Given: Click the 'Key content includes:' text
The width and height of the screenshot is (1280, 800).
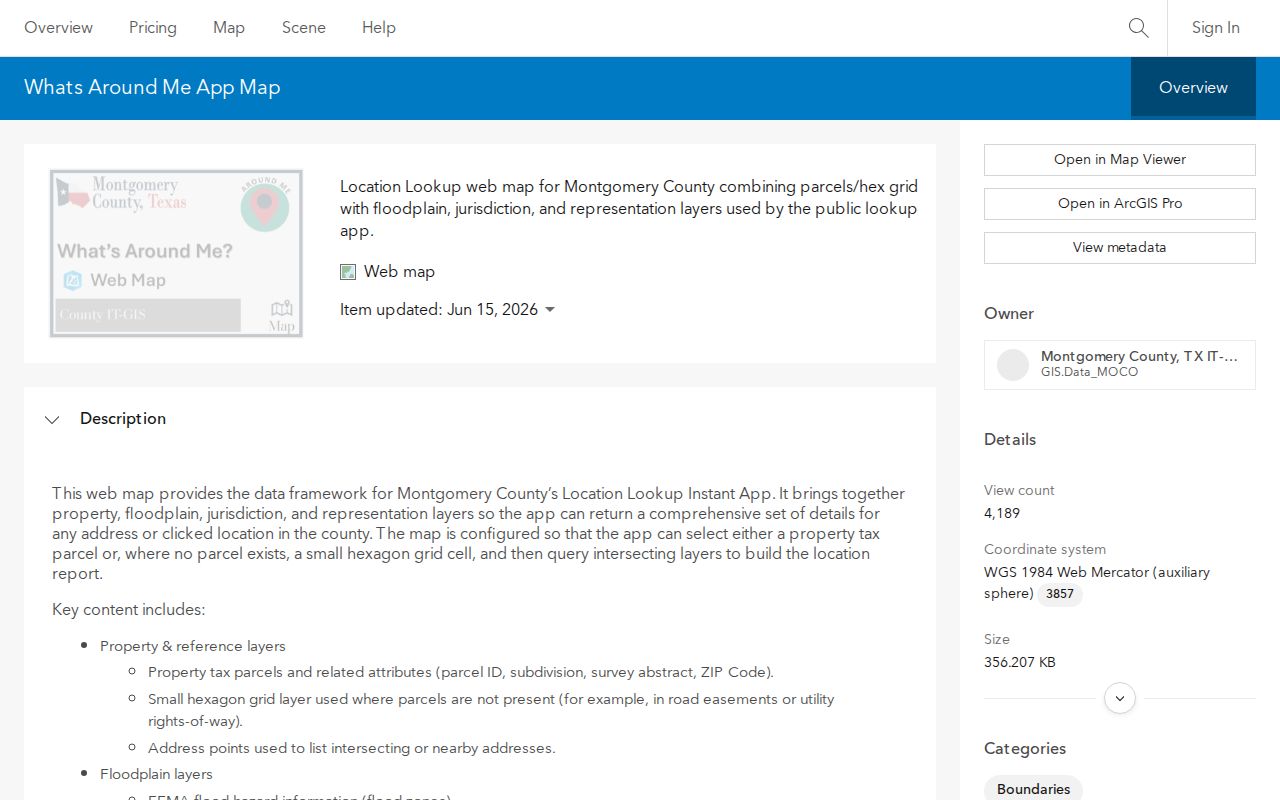Looking at the screenshot, I should [x=128, y=610].
